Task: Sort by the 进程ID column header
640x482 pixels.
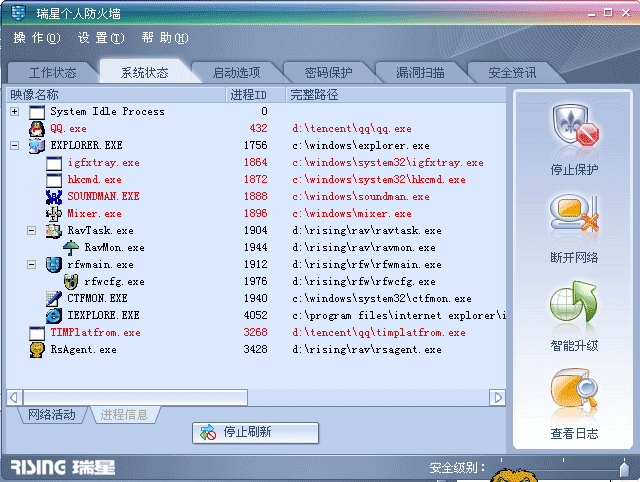Action: (x=256, y=95)
